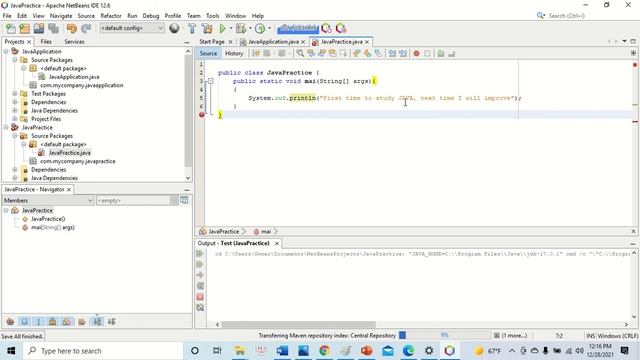Click the Stop Macro Recording square icon
The height and width of the screenshot is (360, 640).
427,53
